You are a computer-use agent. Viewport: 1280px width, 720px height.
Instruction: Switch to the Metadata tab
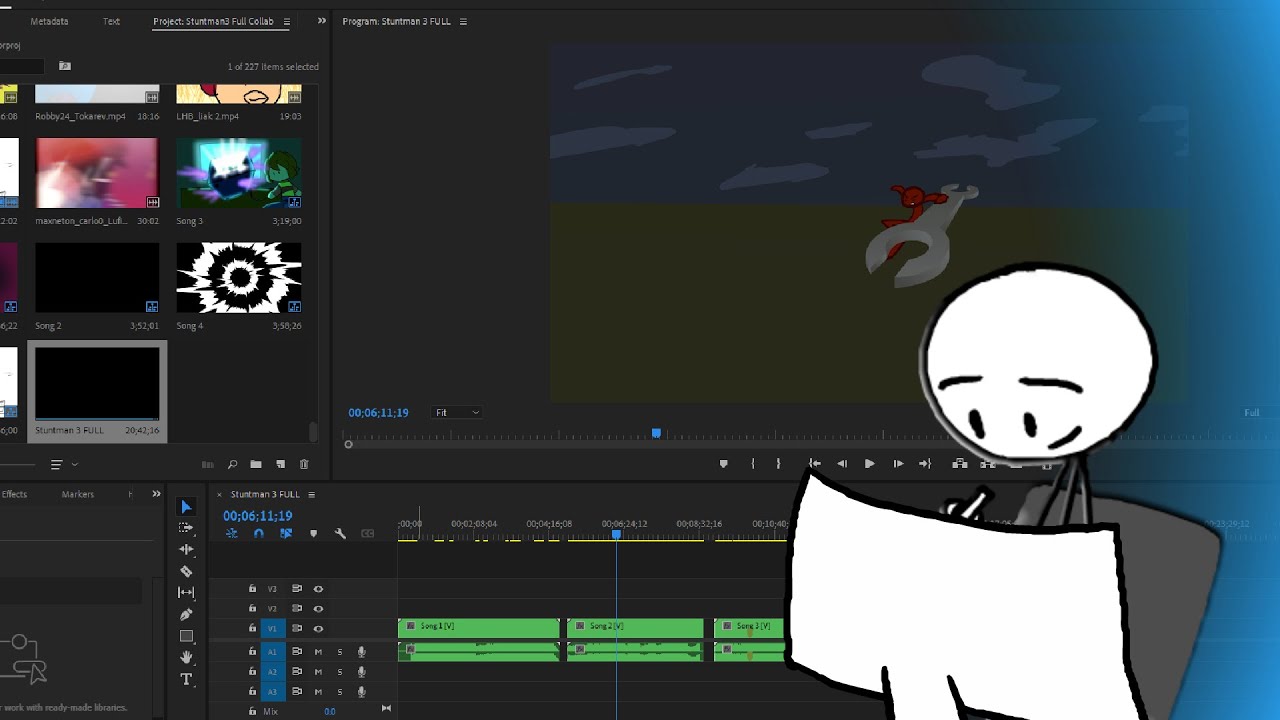49,21
